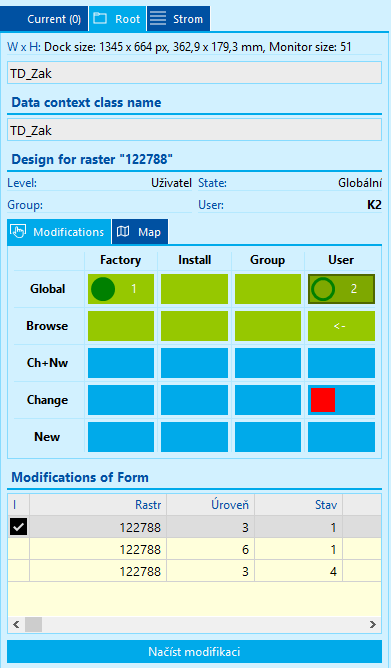Screen dimensions: 391x668
Task: Select the Global Group cell
Action: point(268,289)
